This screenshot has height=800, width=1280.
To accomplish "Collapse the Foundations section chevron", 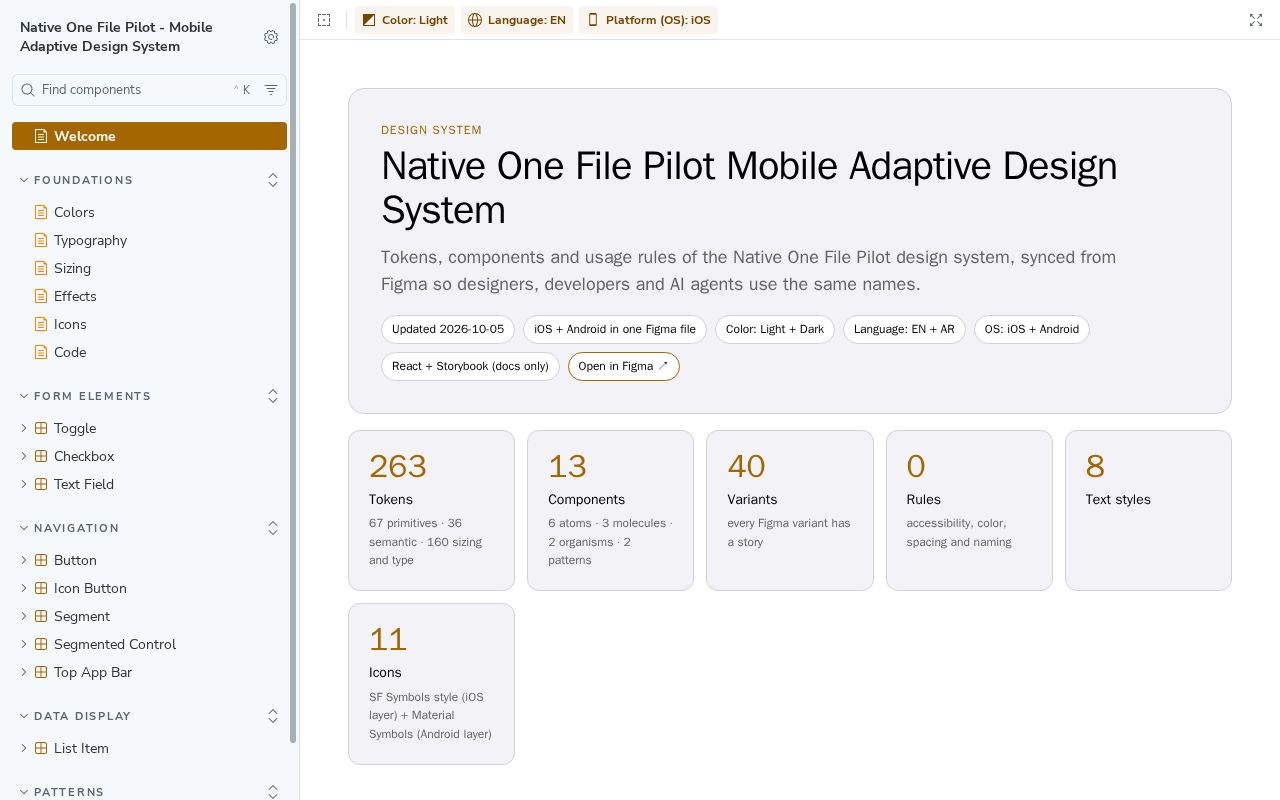I will click(24, 180).
